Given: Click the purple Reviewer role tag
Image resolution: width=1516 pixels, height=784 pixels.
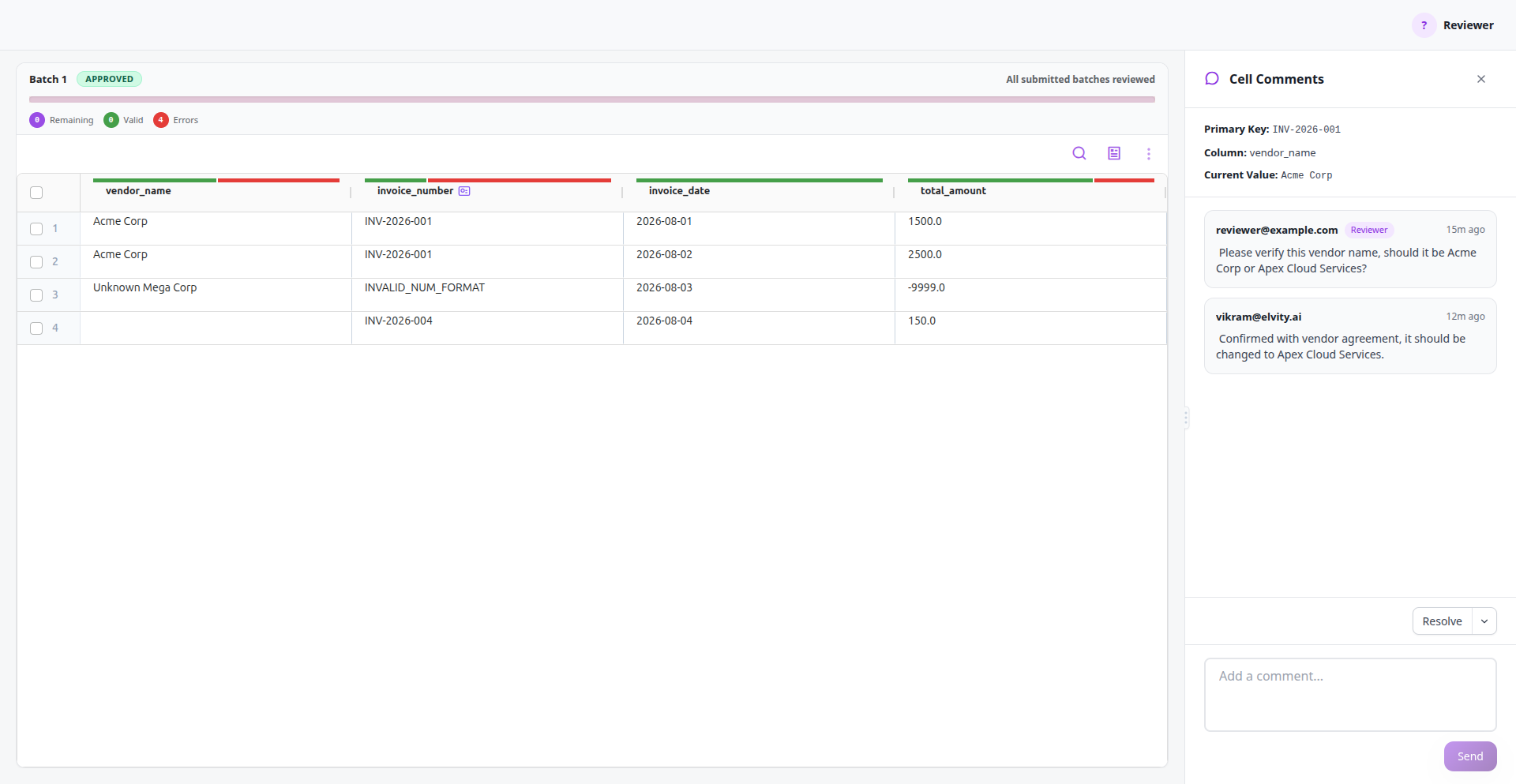Looking at the screenshot, I should (1369, 230).
